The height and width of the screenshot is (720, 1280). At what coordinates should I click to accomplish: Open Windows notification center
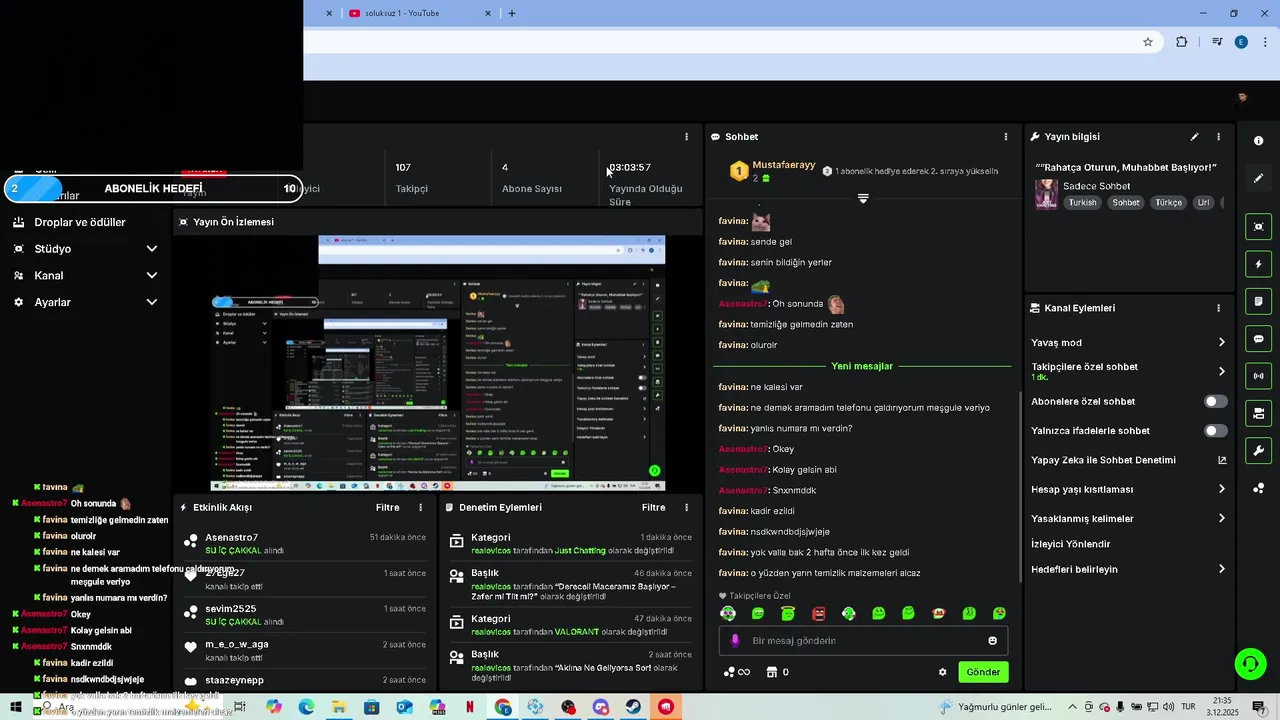click(1260, 707)
